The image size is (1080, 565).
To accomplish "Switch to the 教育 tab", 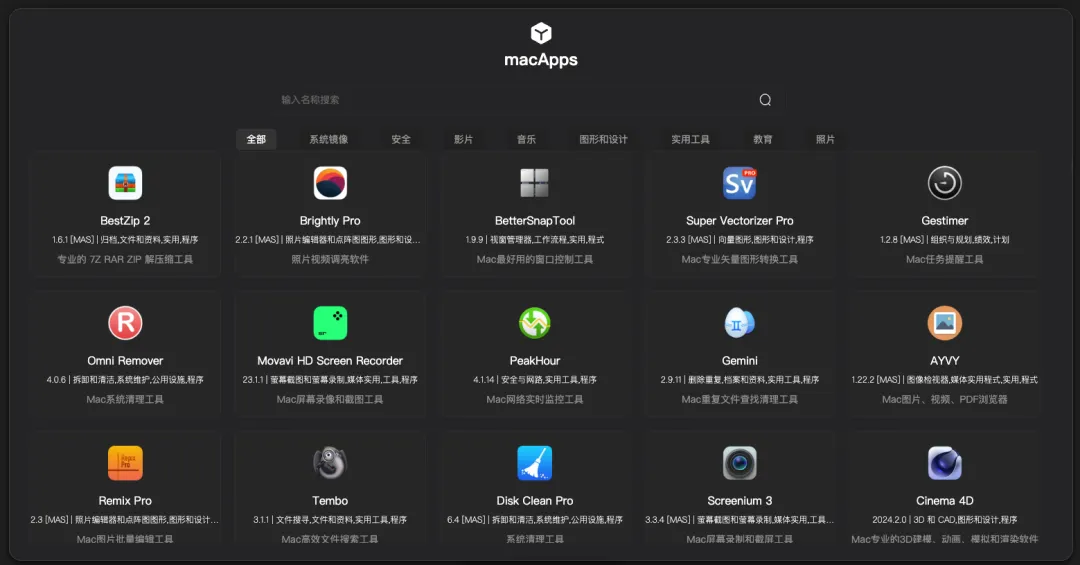I will point(762,139).
